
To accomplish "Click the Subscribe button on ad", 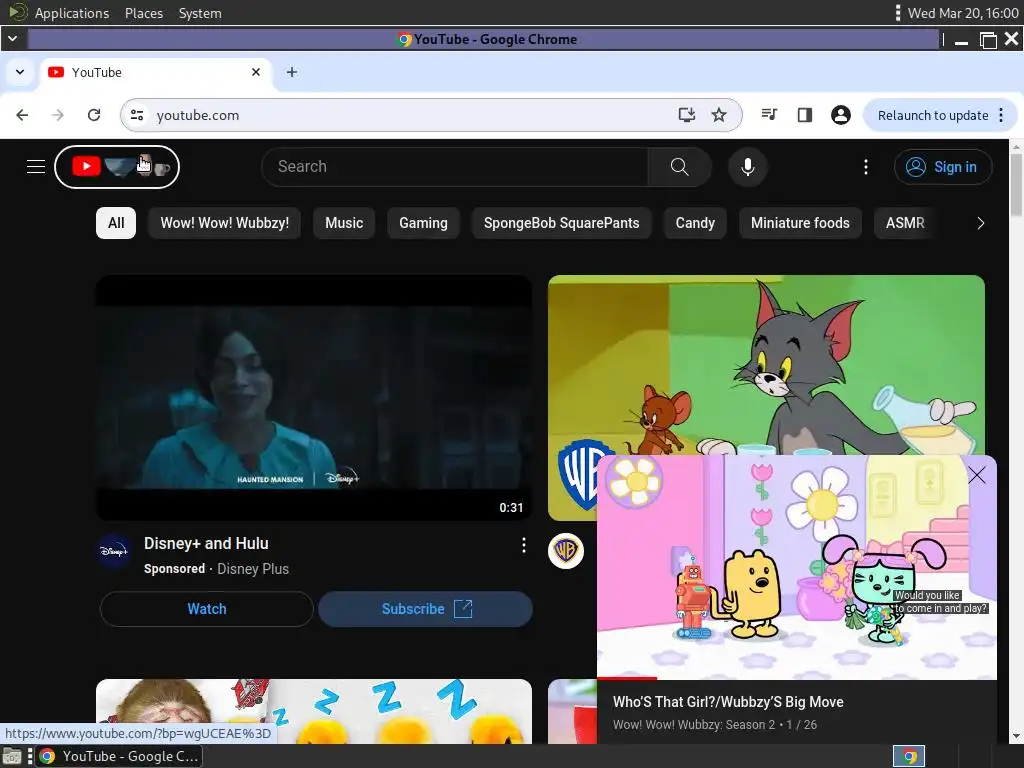I will (425, 609).
